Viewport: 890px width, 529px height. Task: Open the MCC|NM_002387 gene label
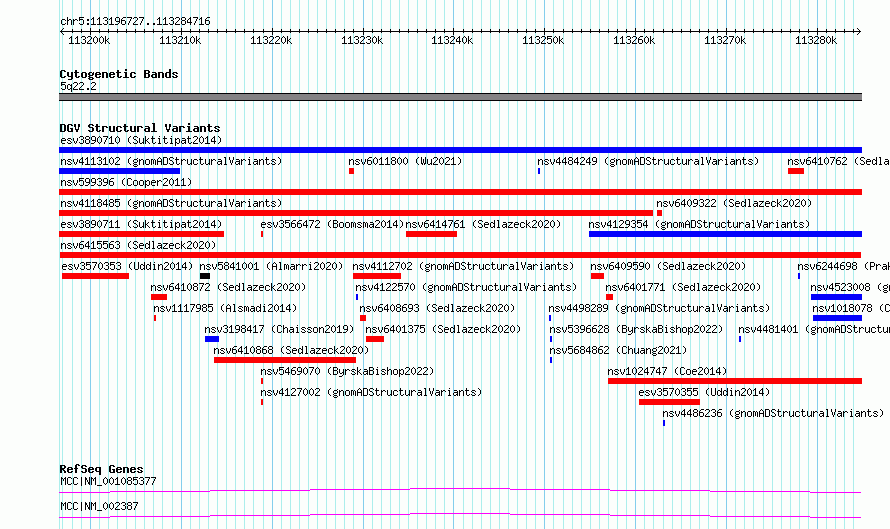click(x=99, y=506)
